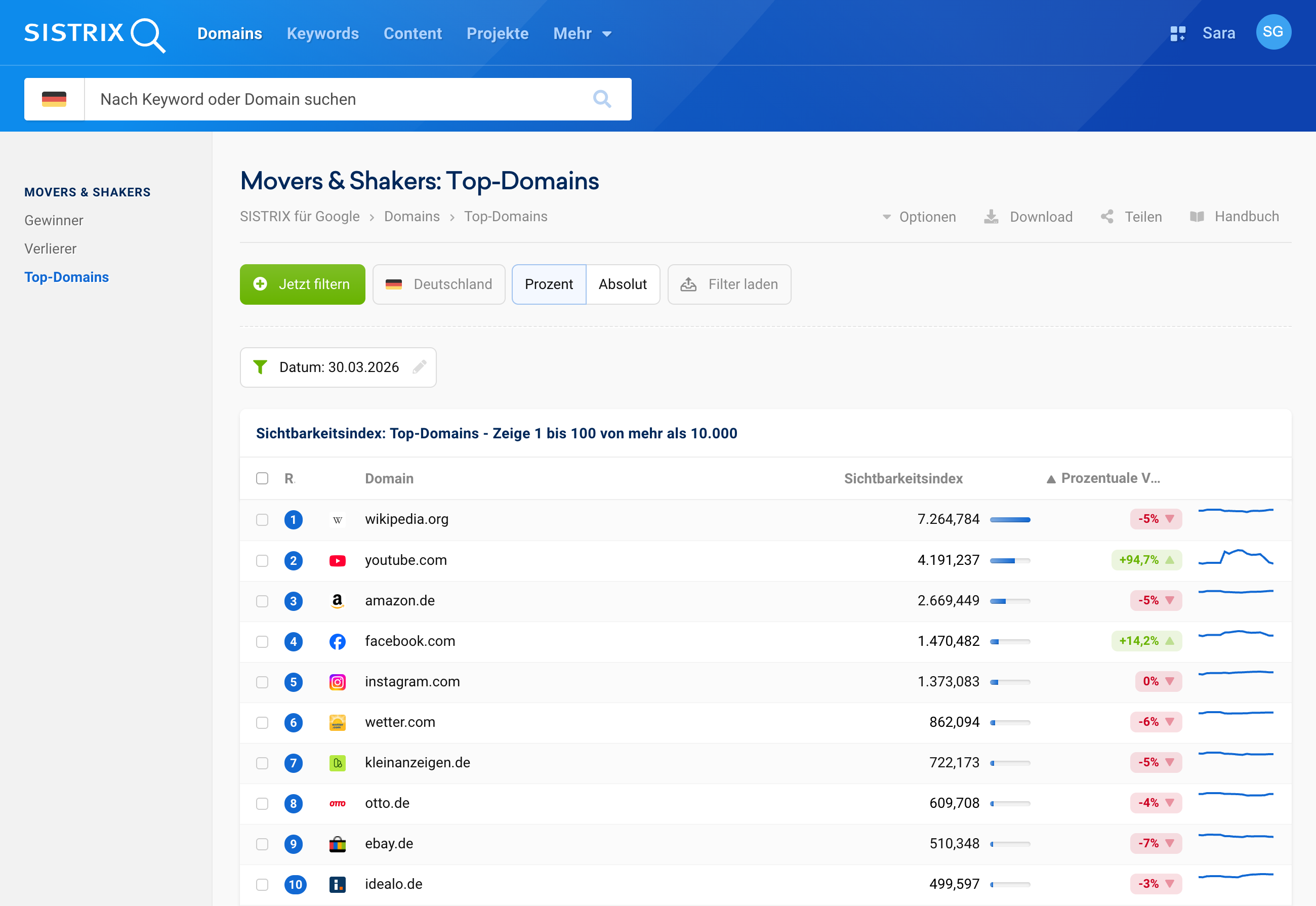This screenshot has height=906, width=1316.
Task: Check the row checkbox for facebook.com
Action: 262,641
